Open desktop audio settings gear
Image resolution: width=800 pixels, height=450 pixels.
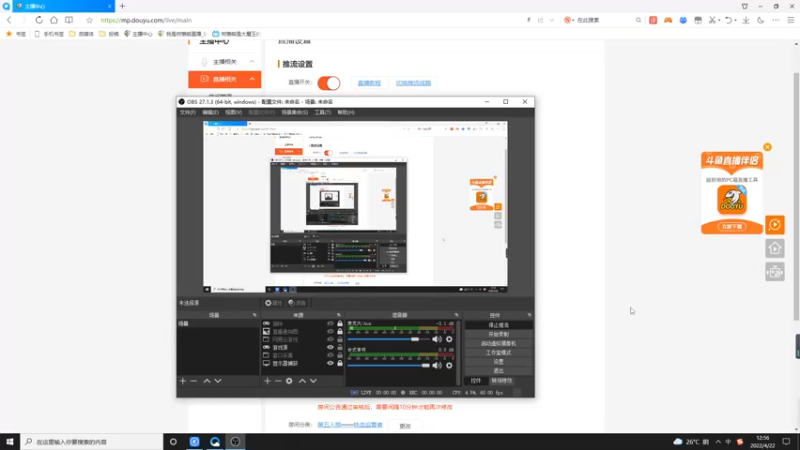[x=449, y=365]
